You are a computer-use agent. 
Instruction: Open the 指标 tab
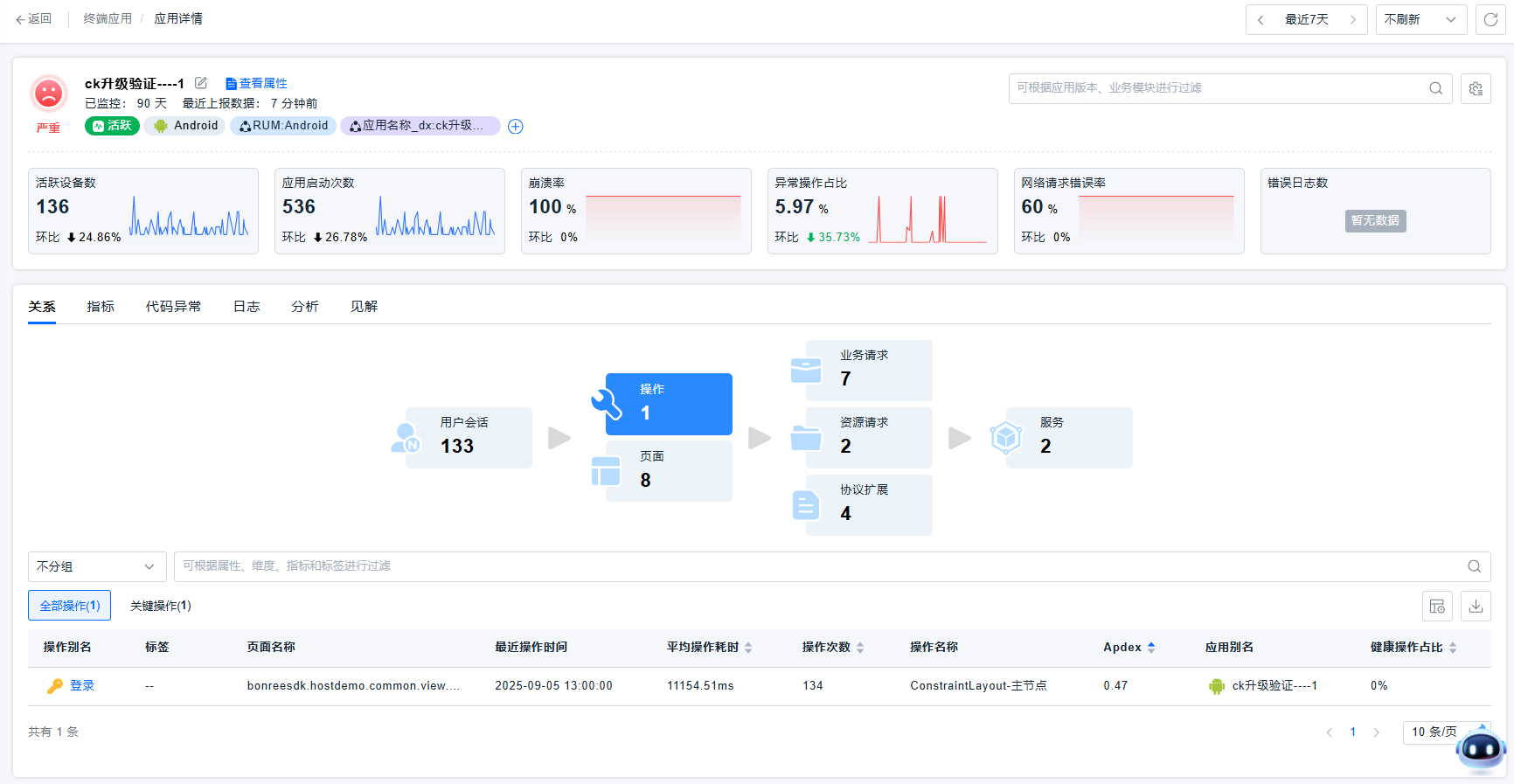point(101,307)
